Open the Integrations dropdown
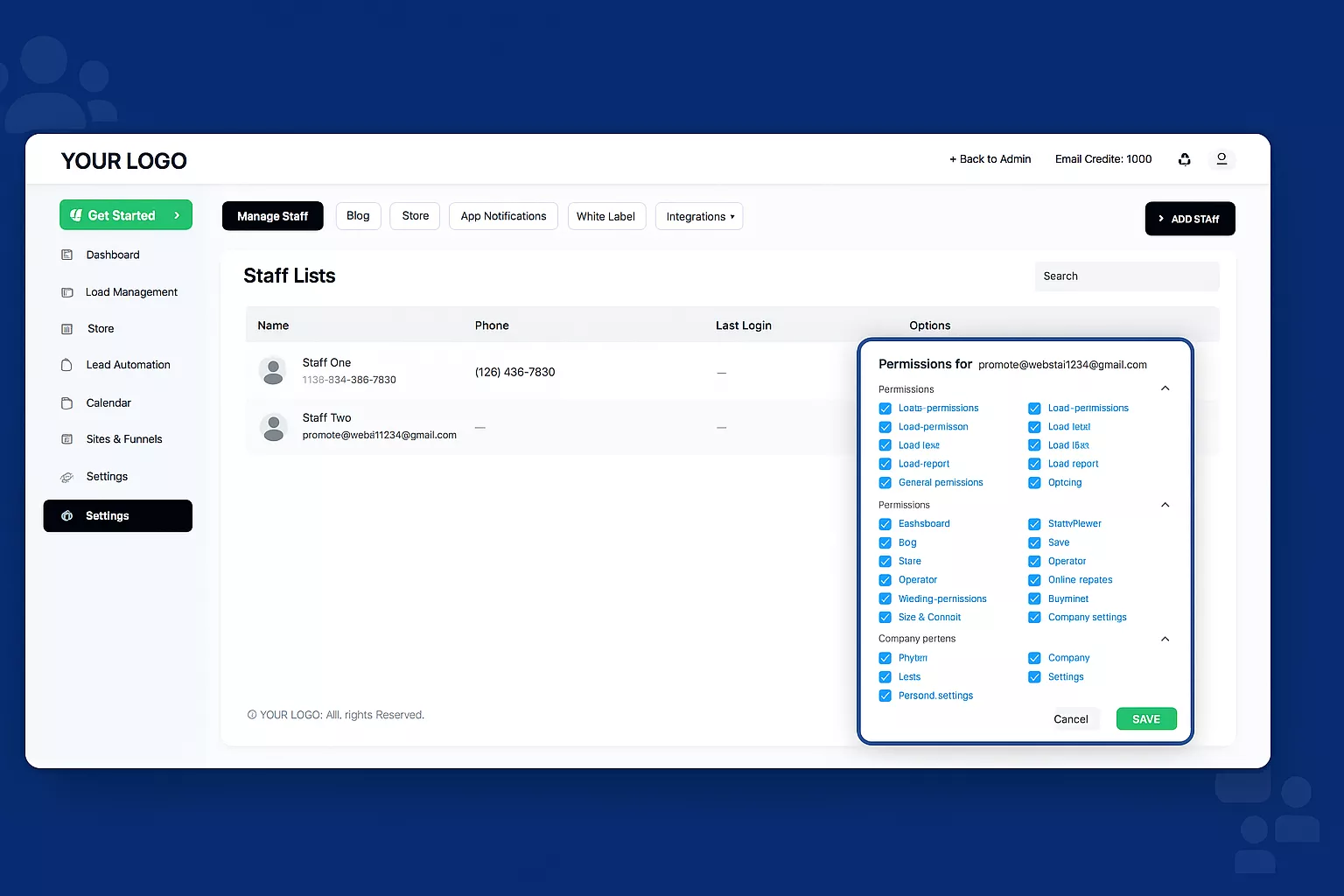 699,216
